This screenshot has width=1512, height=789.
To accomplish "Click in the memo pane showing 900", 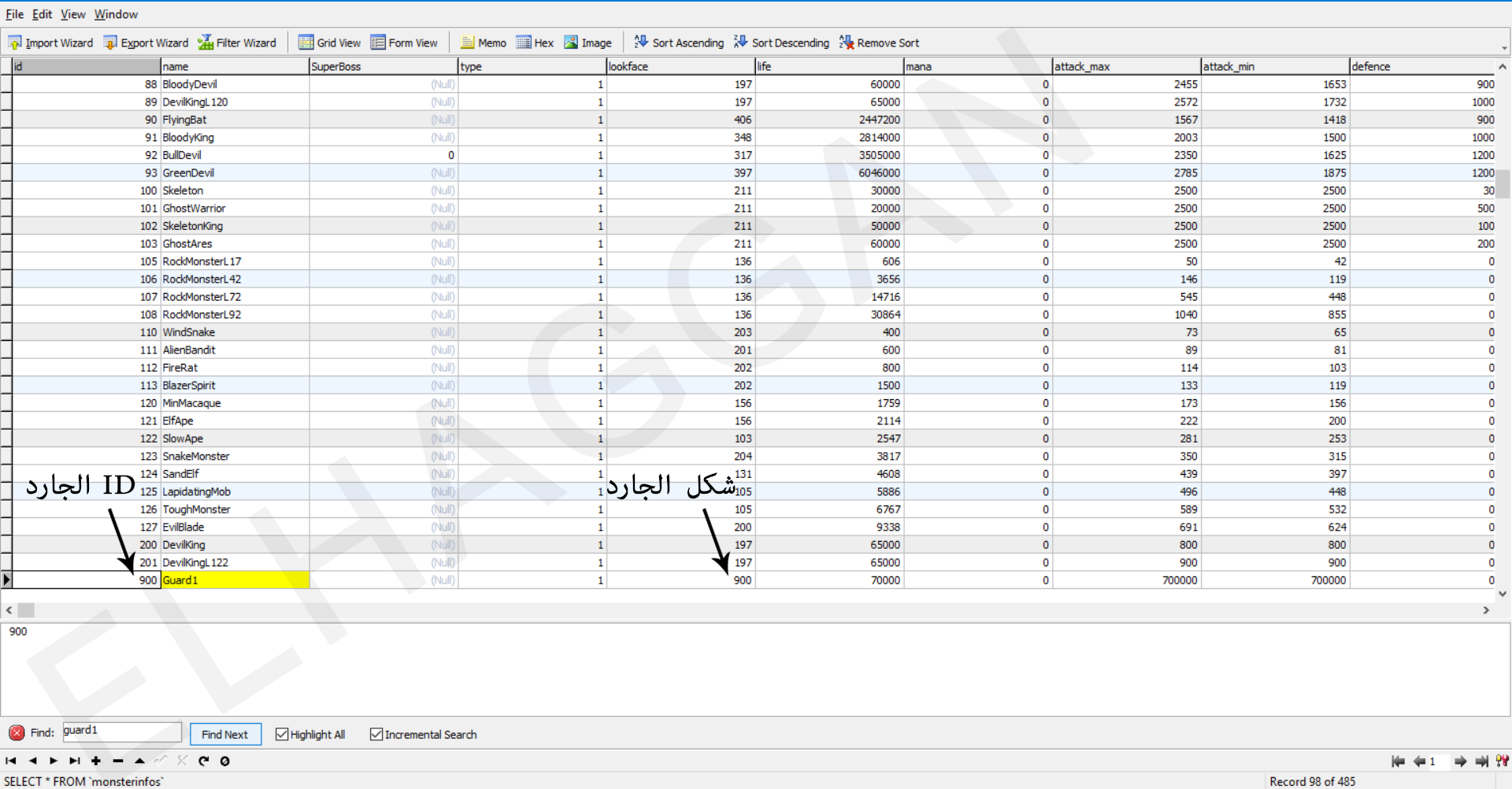I will pyautogui.click(x=755, y=669).
